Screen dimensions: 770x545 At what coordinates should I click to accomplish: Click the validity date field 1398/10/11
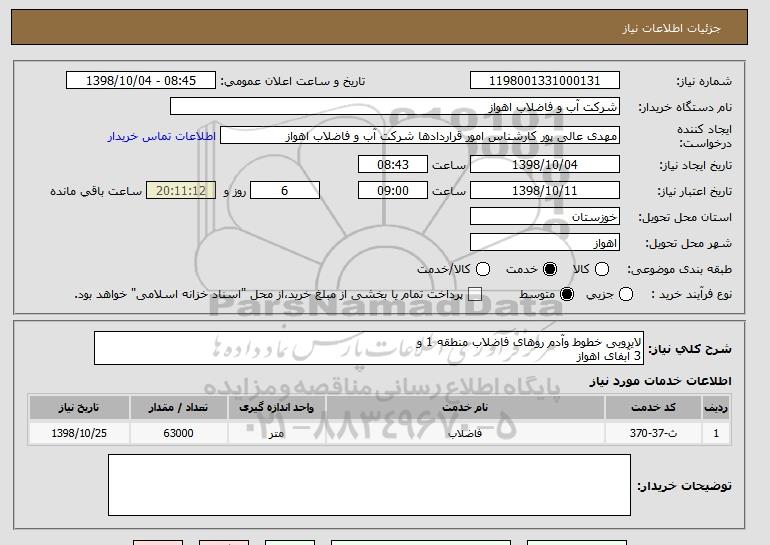tap(545, 191)
